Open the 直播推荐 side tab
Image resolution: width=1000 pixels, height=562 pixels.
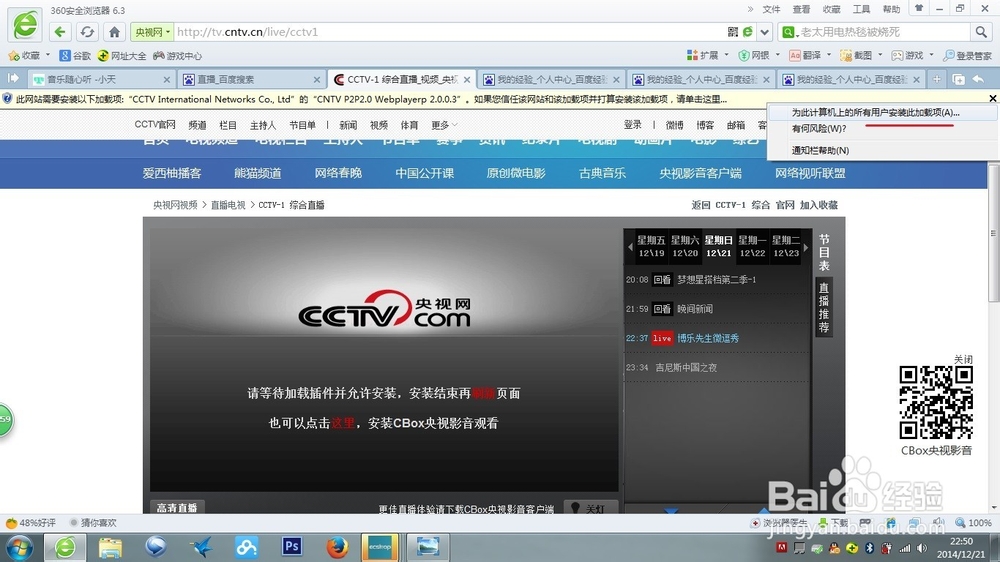click(x=824, y=307)
